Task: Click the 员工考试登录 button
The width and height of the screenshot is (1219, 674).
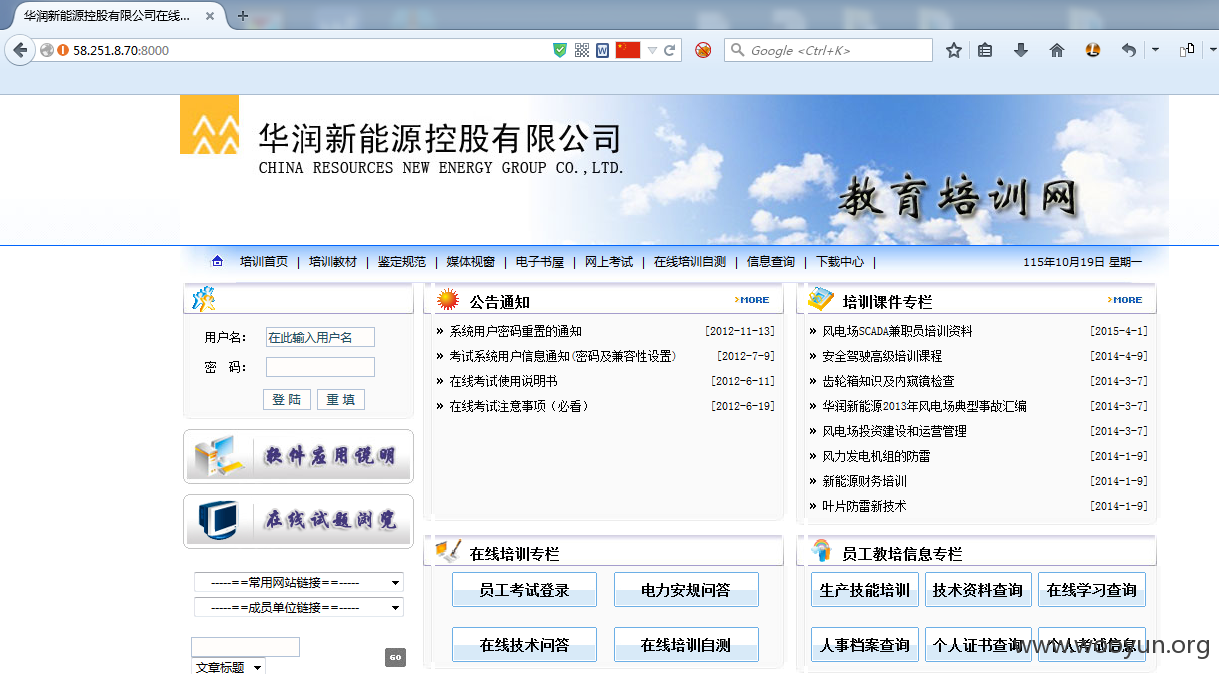Action: coord(524,590)
